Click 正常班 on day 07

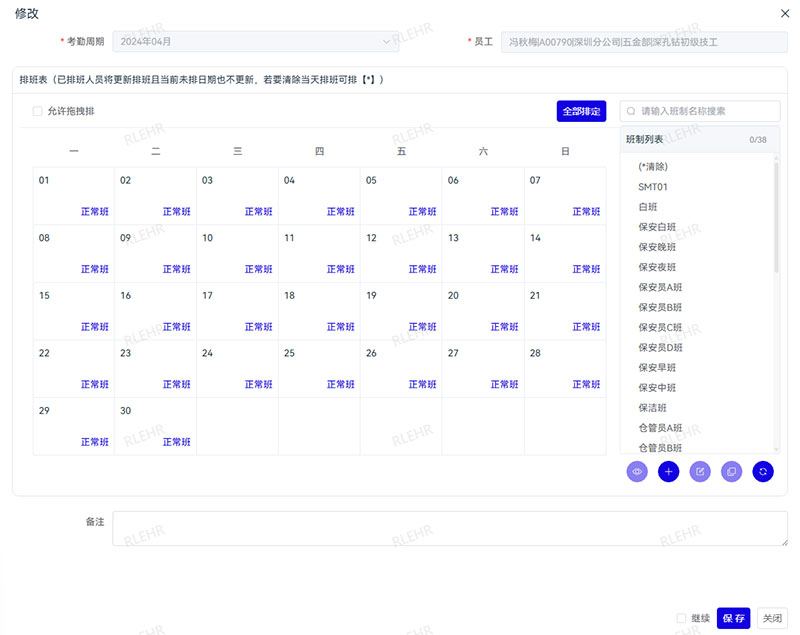click(x=586, y=211)
